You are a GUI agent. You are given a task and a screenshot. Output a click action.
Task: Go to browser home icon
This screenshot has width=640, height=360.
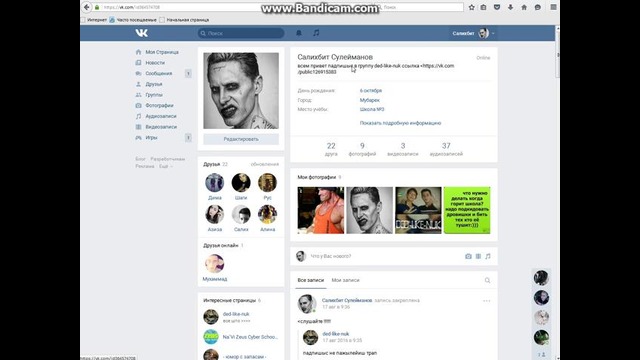point(524,7)
